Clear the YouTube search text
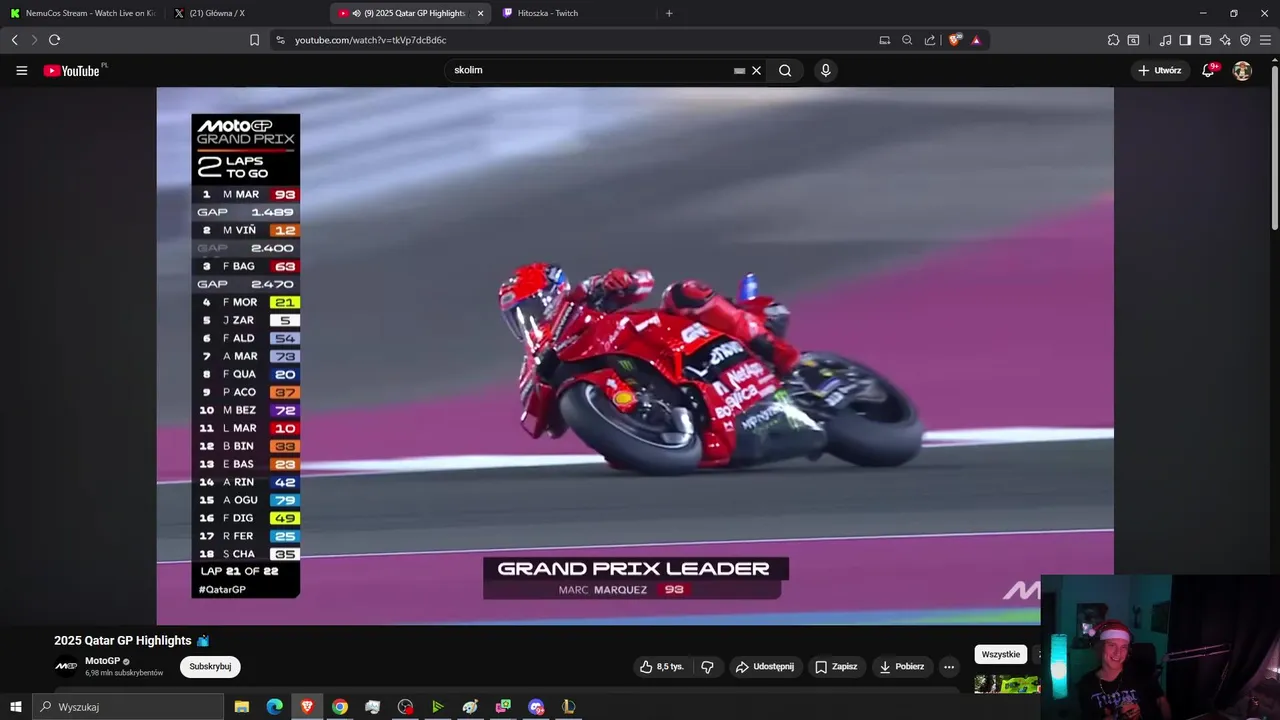 (x=757, y=71)
